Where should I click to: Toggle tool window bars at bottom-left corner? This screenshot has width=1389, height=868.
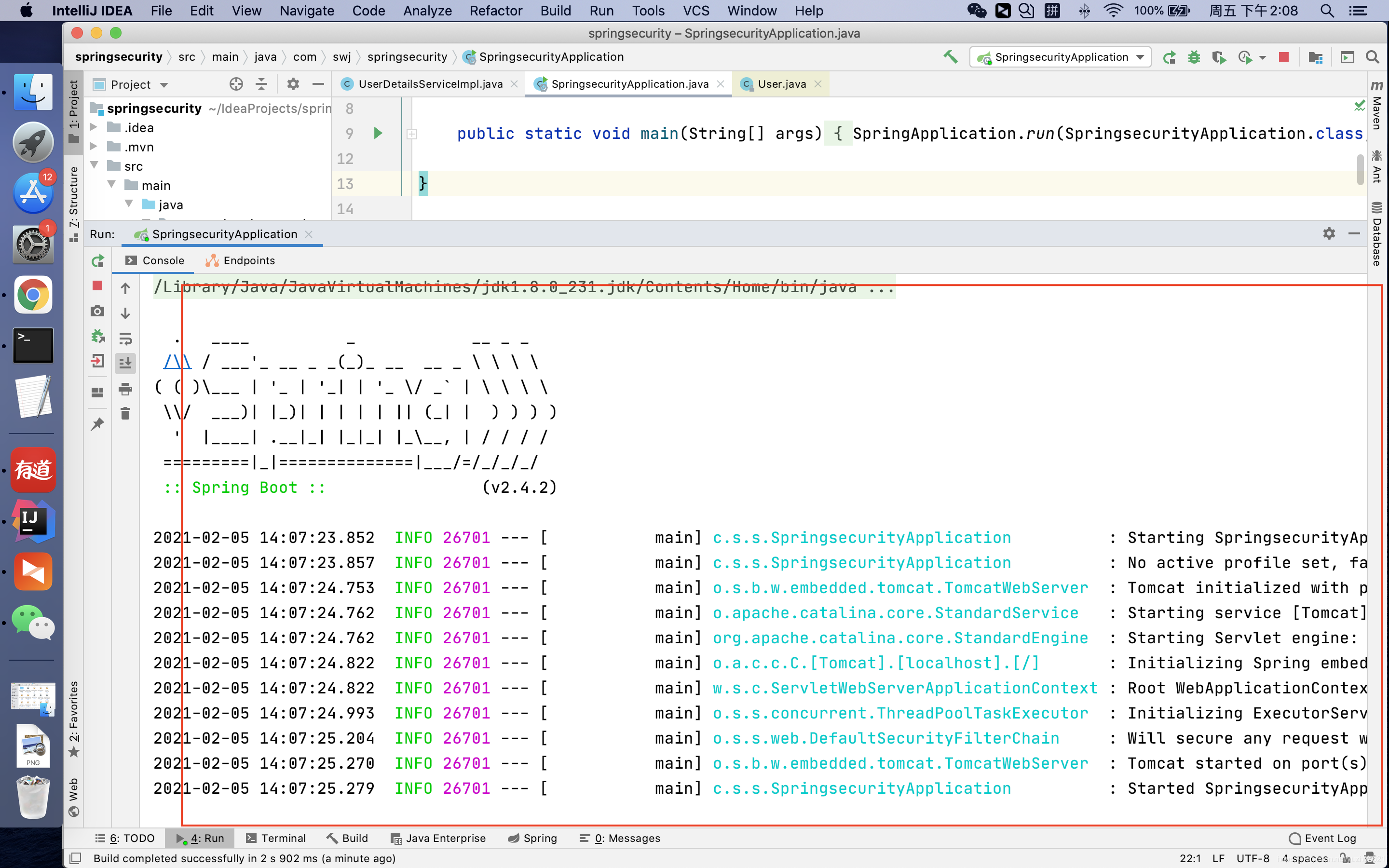[x=75, y=858]
